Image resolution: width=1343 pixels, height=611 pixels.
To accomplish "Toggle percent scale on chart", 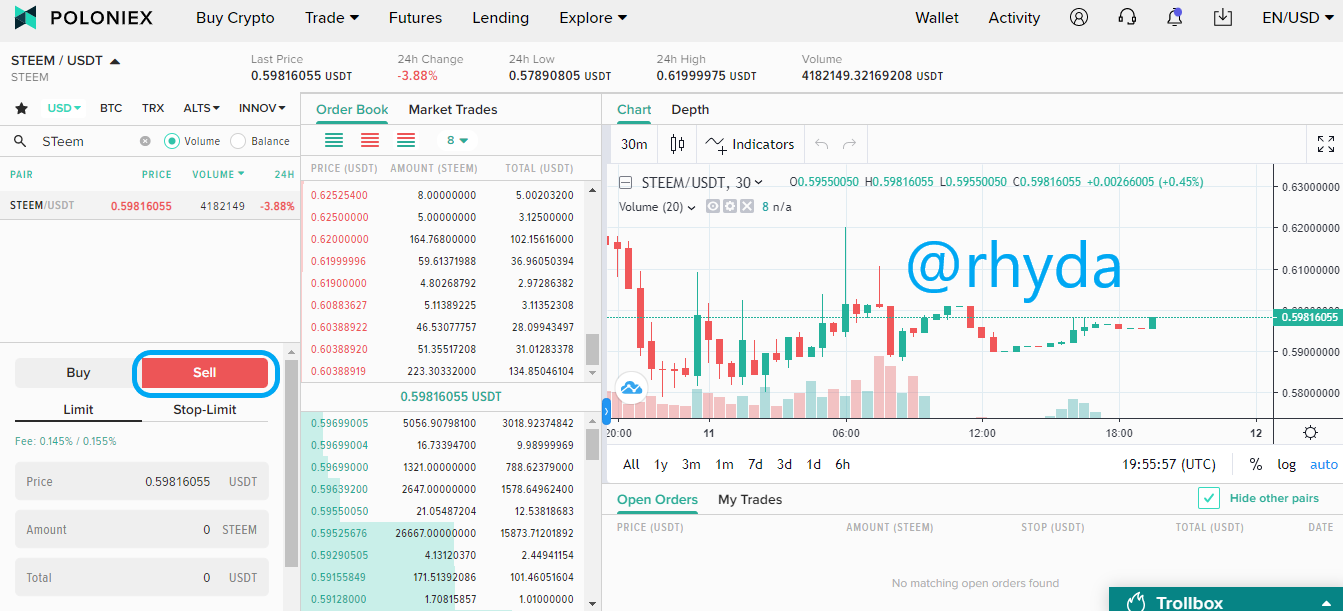I will (1256, 464).
